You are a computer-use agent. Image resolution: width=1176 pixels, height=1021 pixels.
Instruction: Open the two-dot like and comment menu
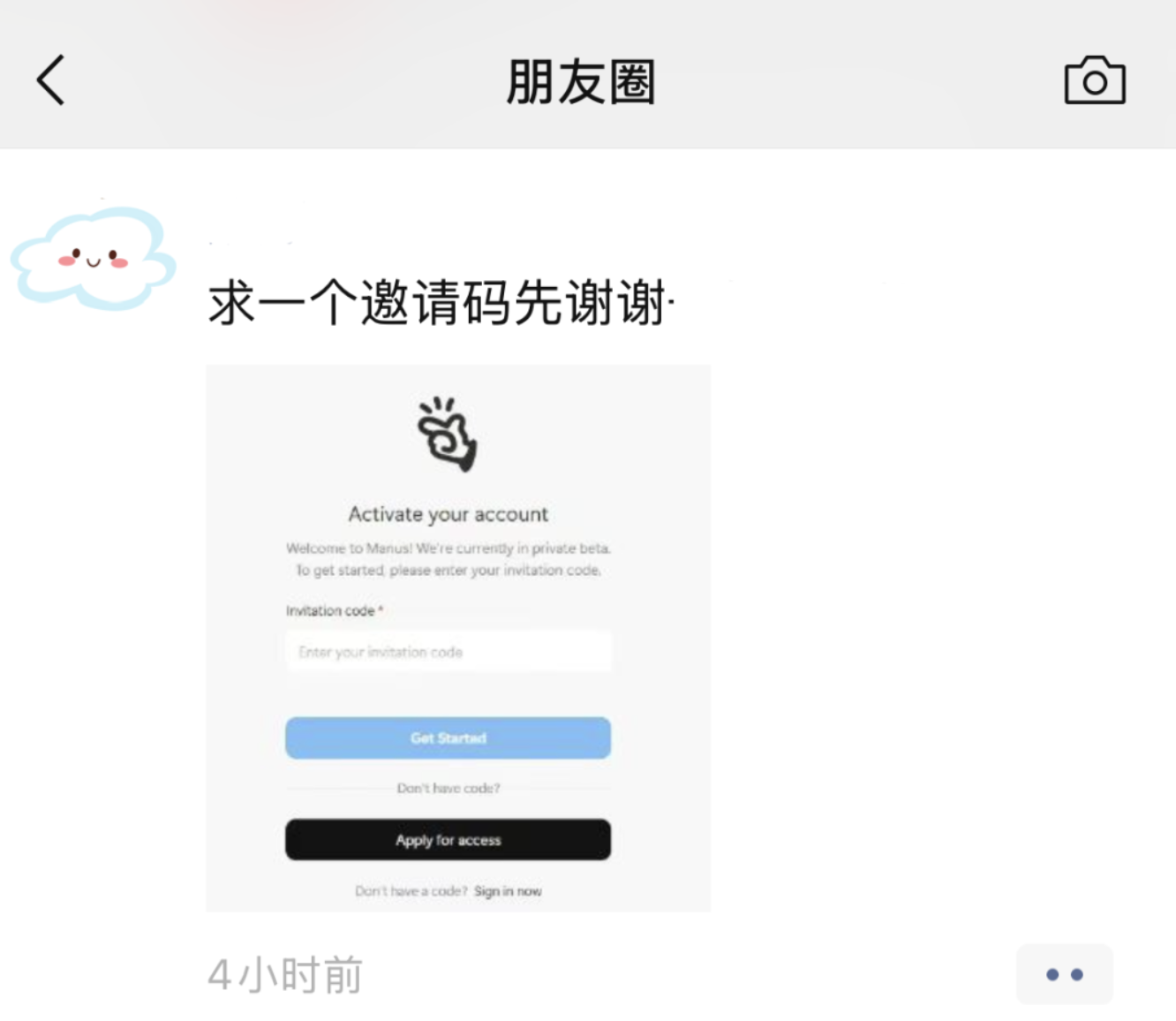tap(1064, 974)
